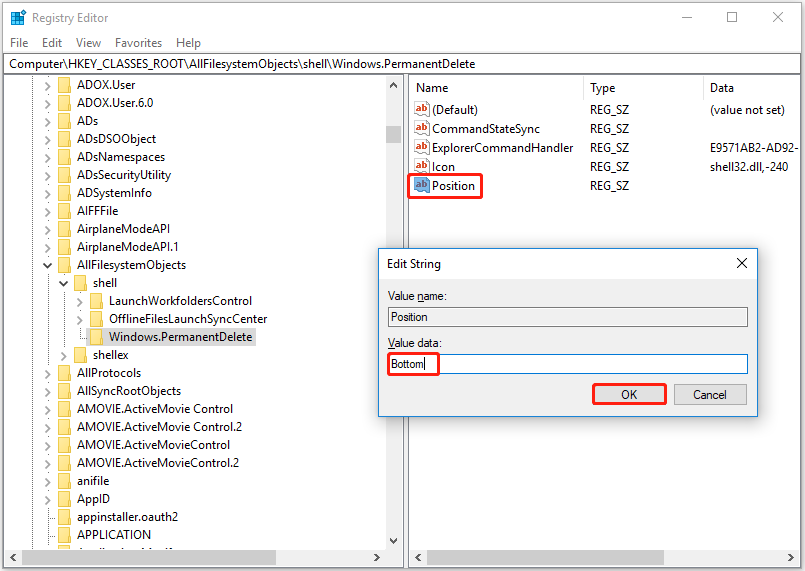Viewport: 805px width, 571px height.
Task: Click the Value data input field
Action: [x=568, y=364]
